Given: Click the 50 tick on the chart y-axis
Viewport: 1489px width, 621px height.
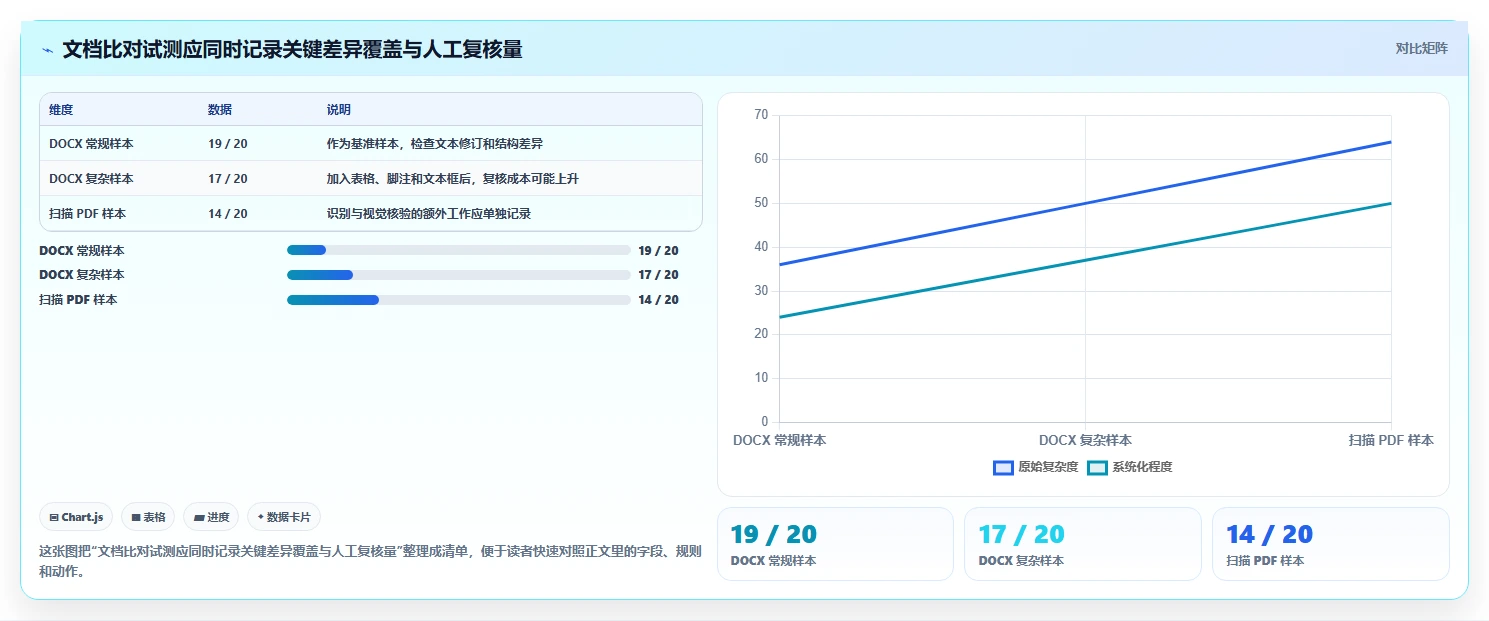Looking at the screenshot, I should coord(761,203).
